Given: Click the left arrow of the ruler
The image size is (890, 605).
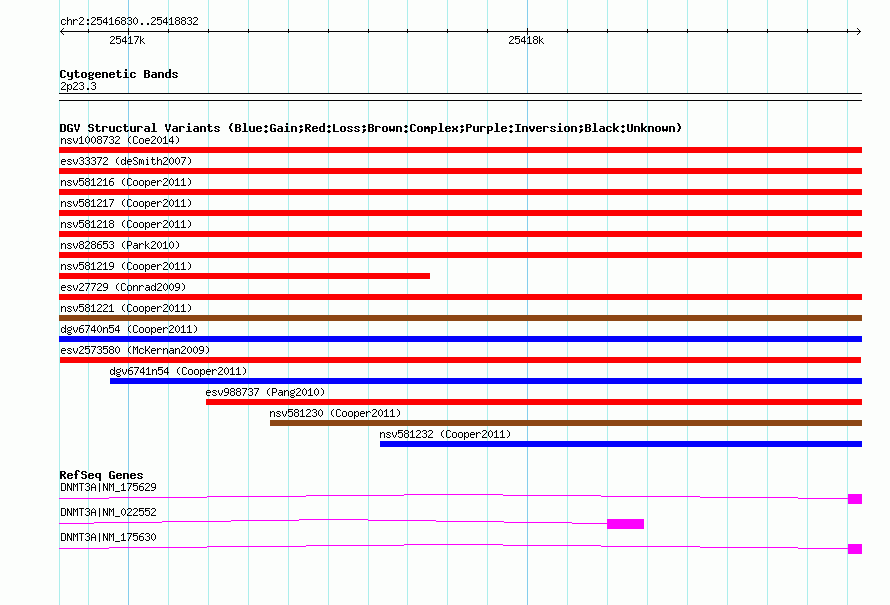Looking at the screenshot, I should pos(62,31).
